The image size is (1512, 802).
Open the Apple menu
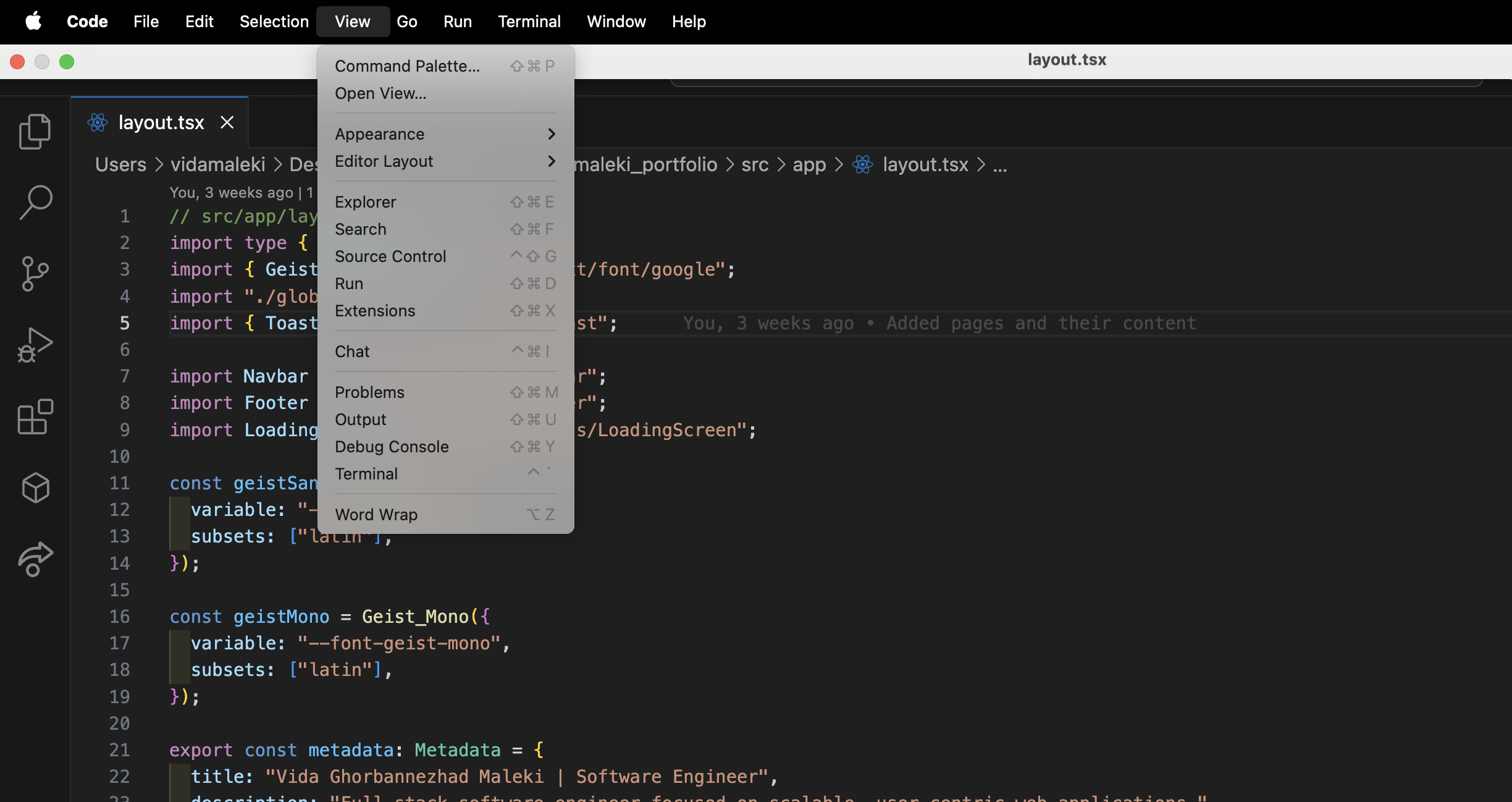(x=33, y=22)
